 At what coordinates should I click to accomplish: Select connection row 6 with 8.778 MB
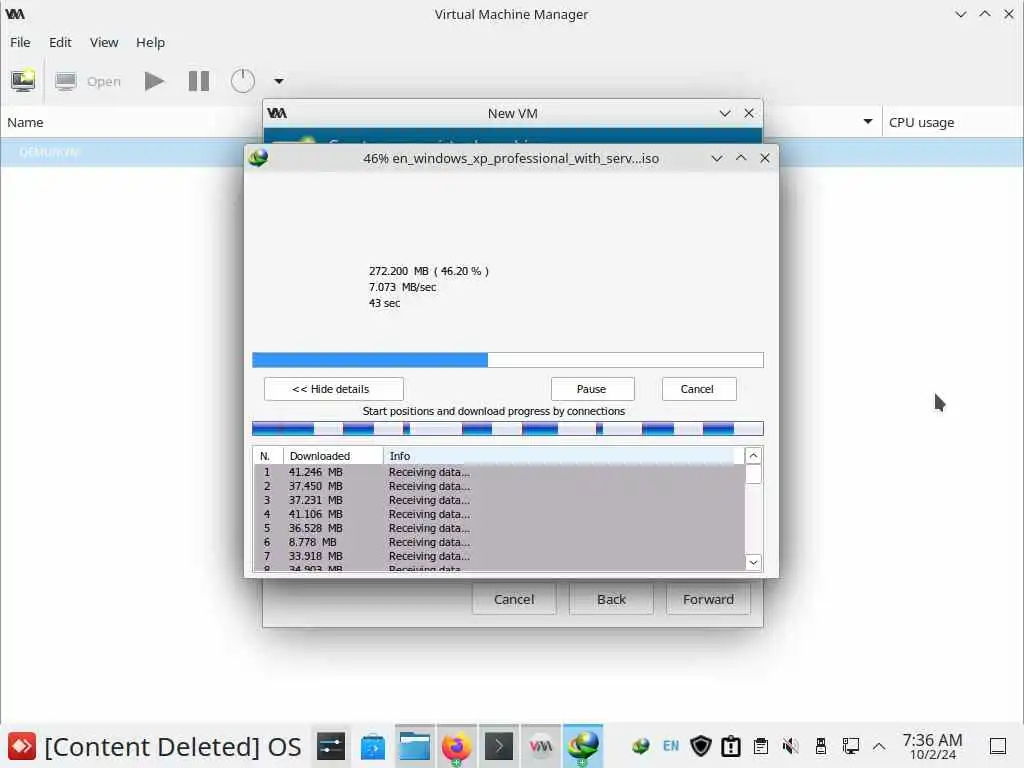(499, 543)
